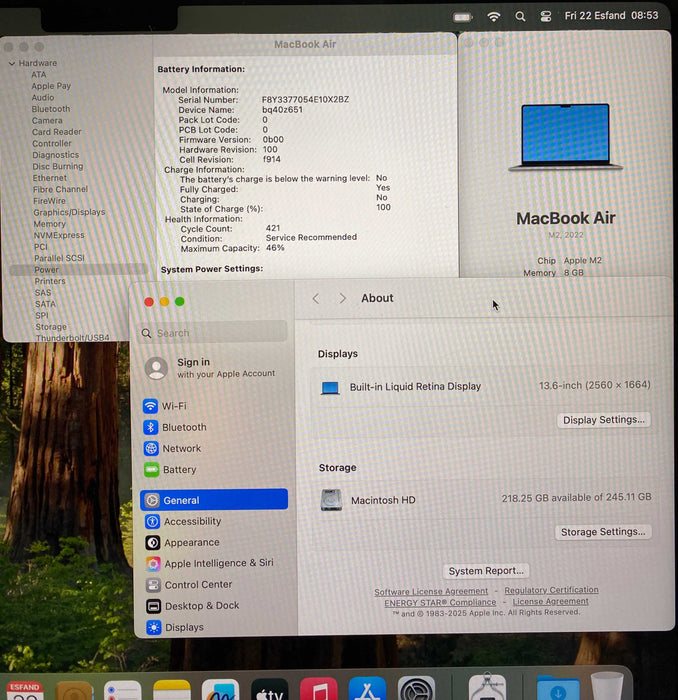Screen dimensions: 678x700
Task: Open Calendar from the Dock
Action: 25,691
